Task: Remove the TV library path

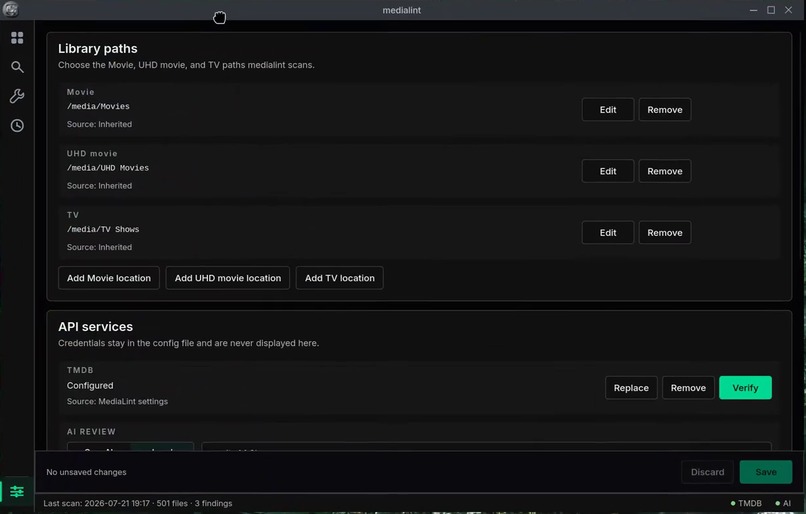Action: coord(665,232)
